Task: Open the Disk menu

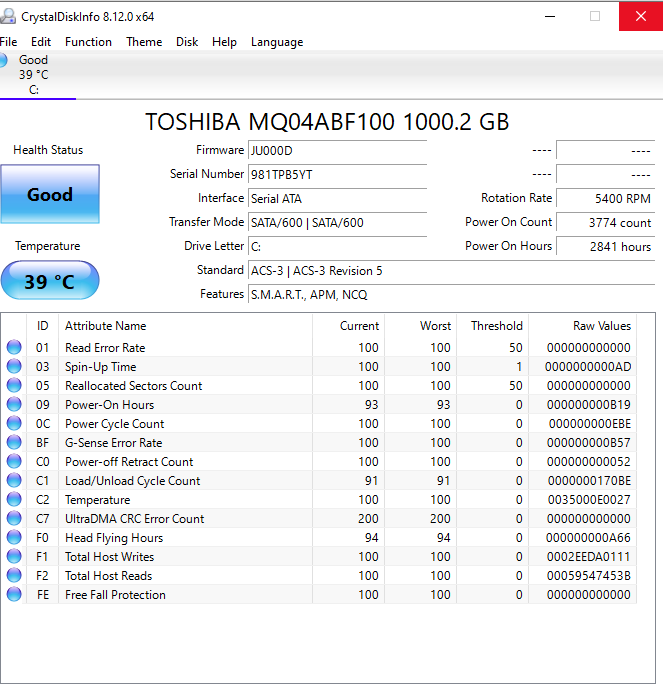Action: tap(187, 42)
